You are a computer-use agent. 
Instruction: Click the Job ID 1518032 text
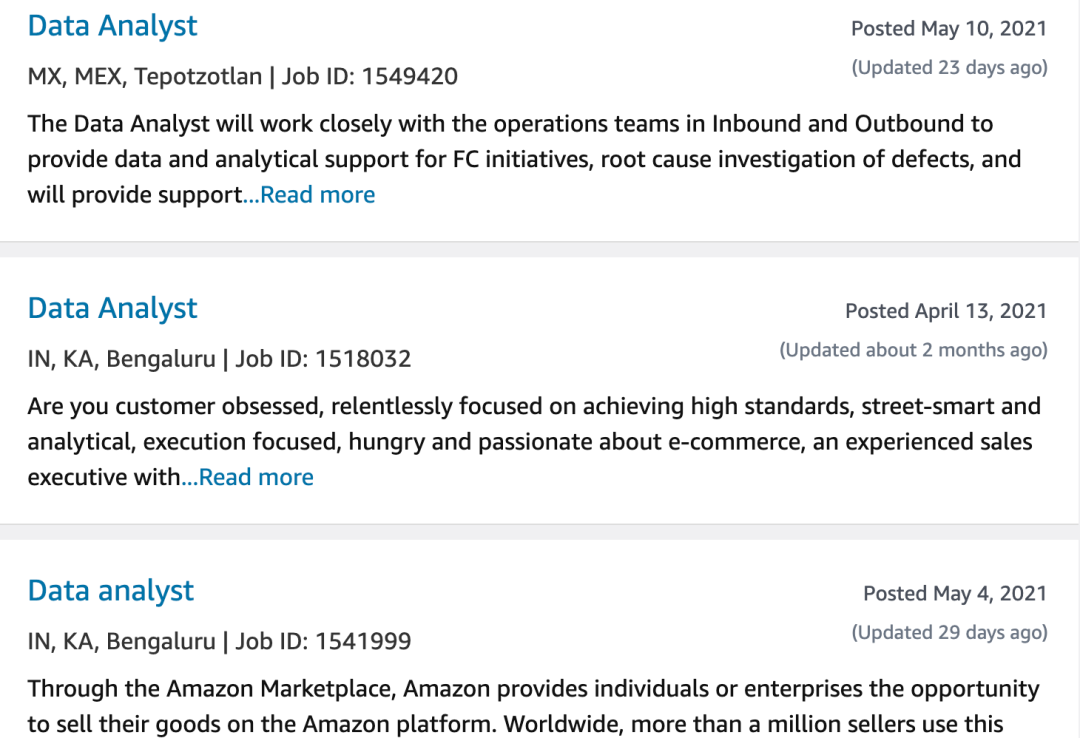click(x=323, y=359)
